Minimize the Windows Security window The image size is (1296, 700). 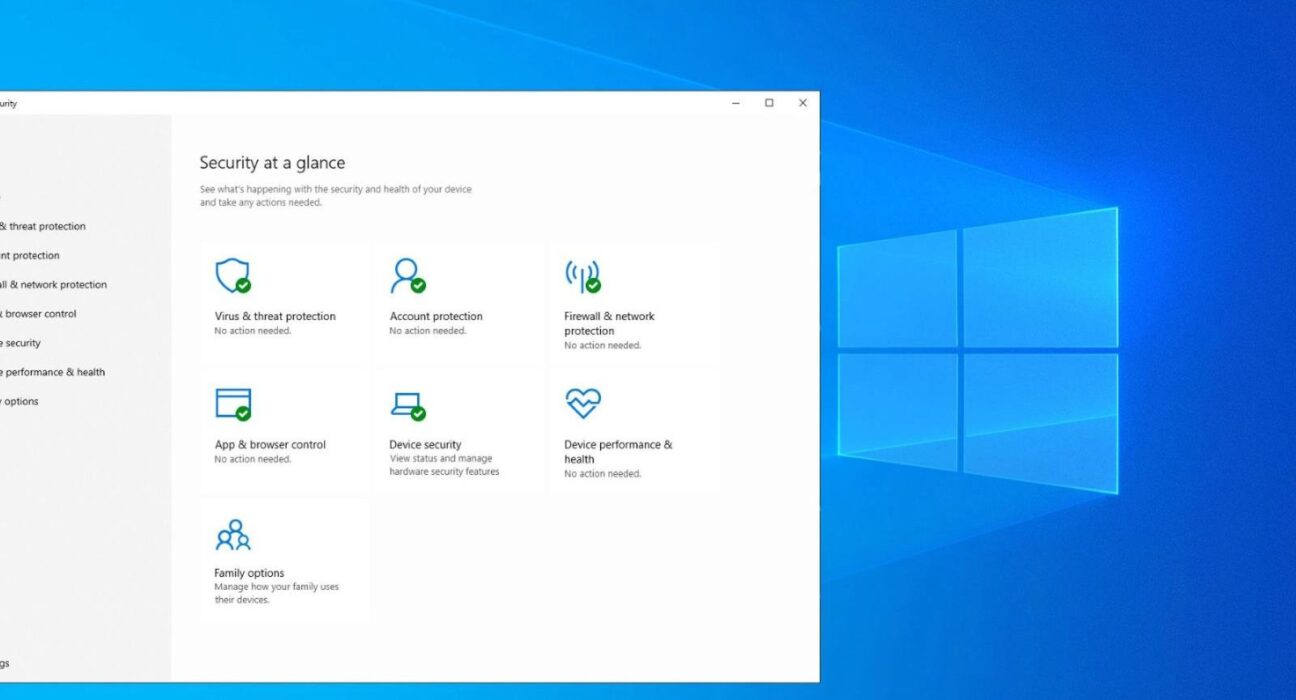736,103
